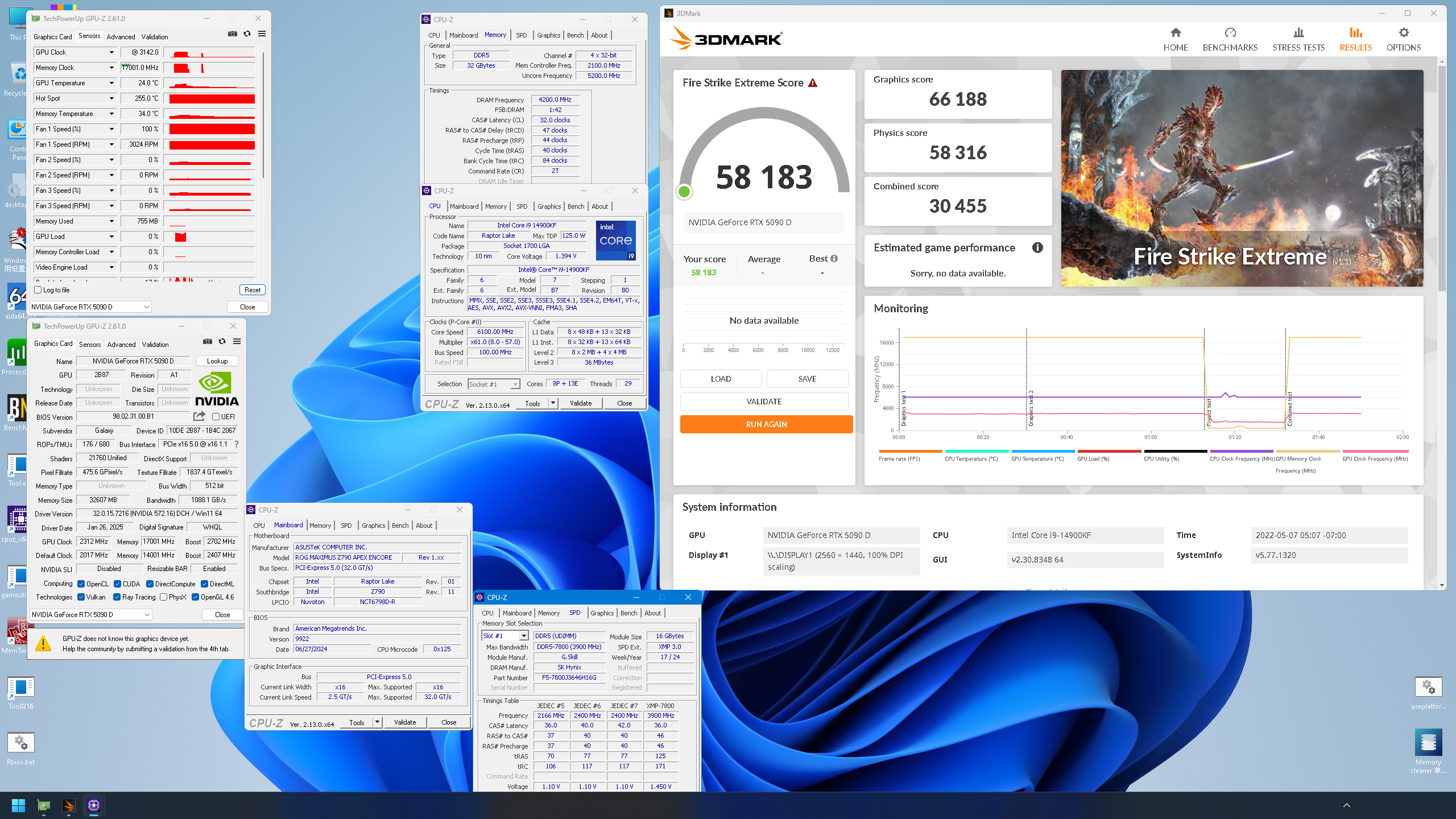The width and height of the screenshot is (1456, 819).
Task: Click the VALIDATE button in 3DMark
Action: [x=764, y=402]
